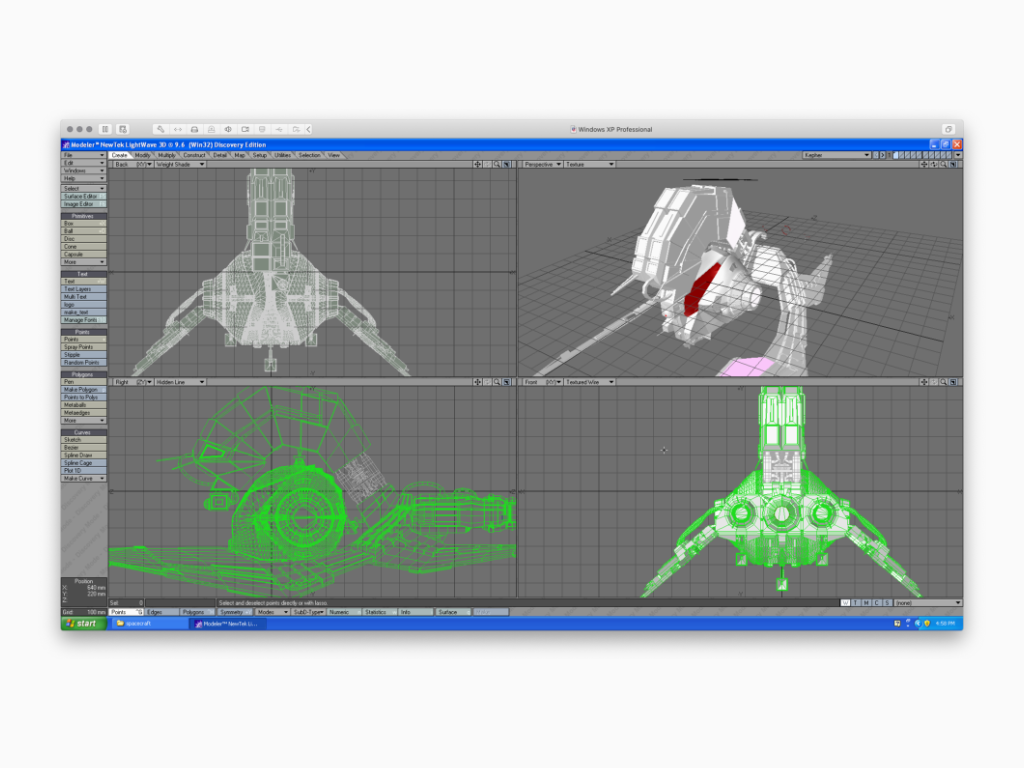Click the wrench settings icon in VM toolbar
Viewport: 1024px width, 768px height.
[161, 129]
